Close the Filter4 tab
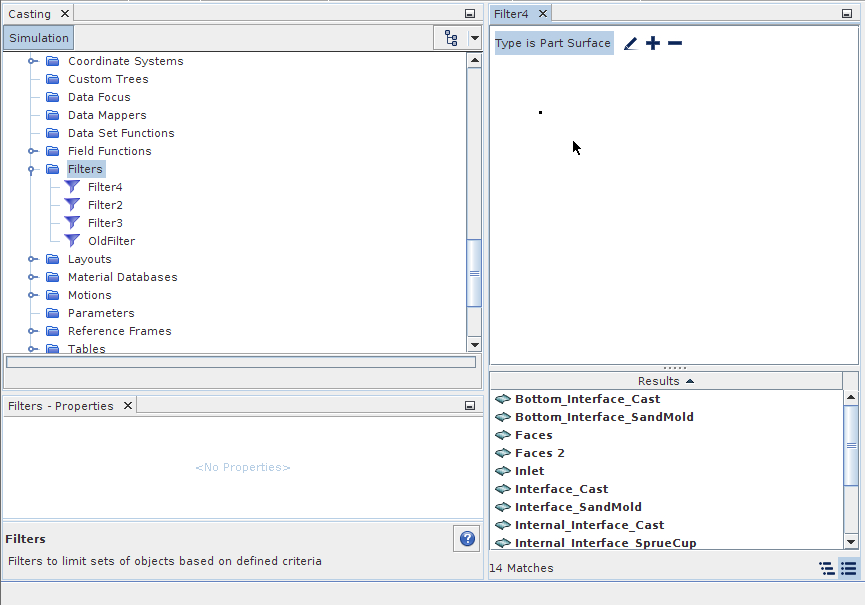 (x=543, y=14)
